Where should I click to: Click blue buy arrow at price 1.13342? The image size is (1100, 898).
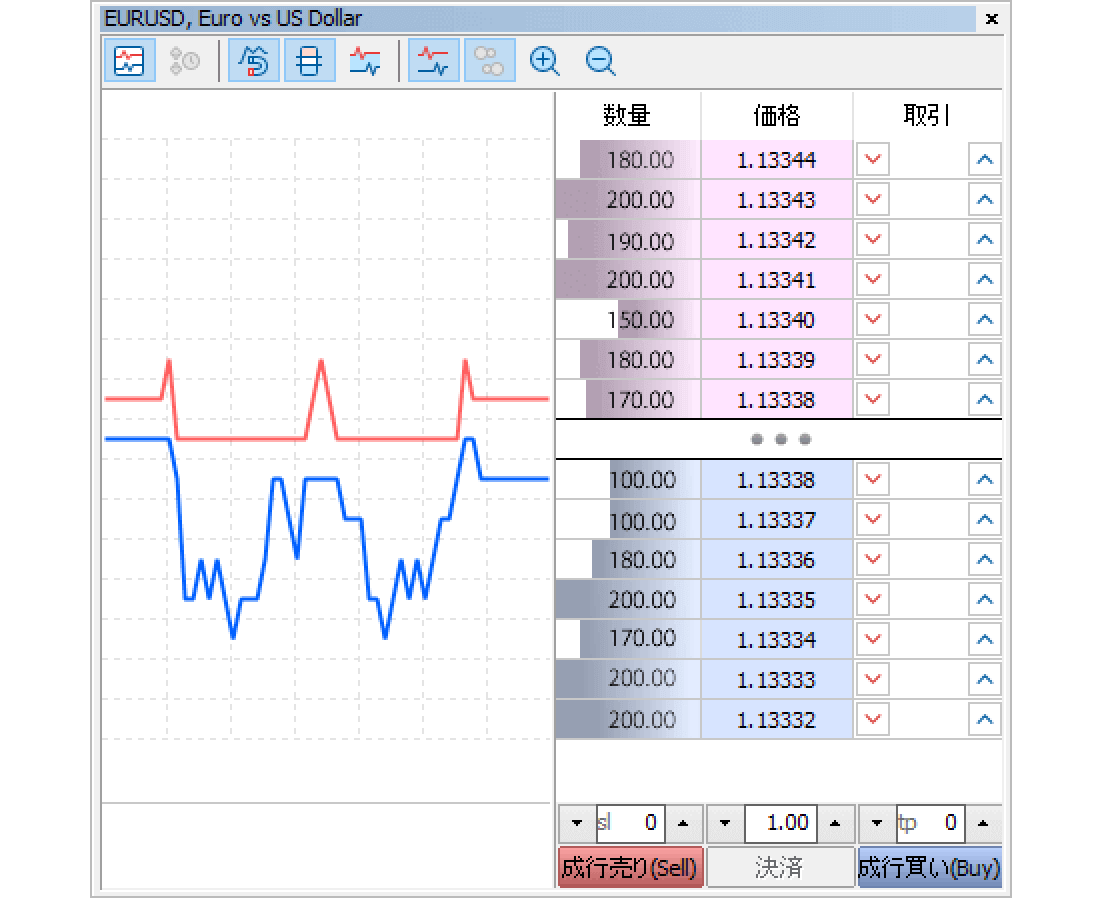tap(985, 239)
